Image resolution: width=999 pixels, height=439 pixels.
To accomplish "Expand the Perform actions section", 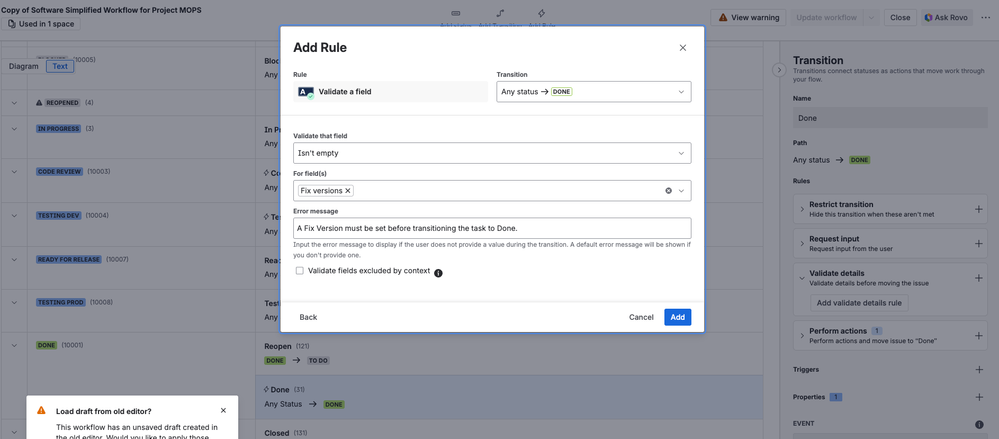I will tap(802, 336).
